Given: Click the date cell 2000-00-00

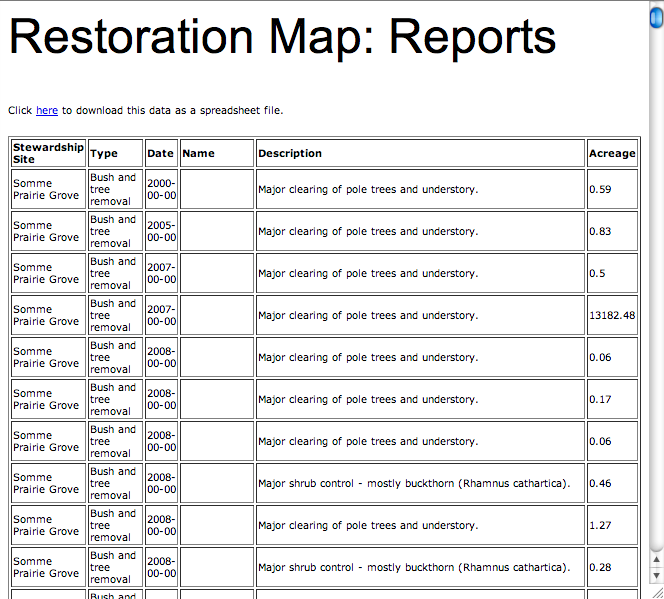Looking at the screenshot, I should 161,189.
